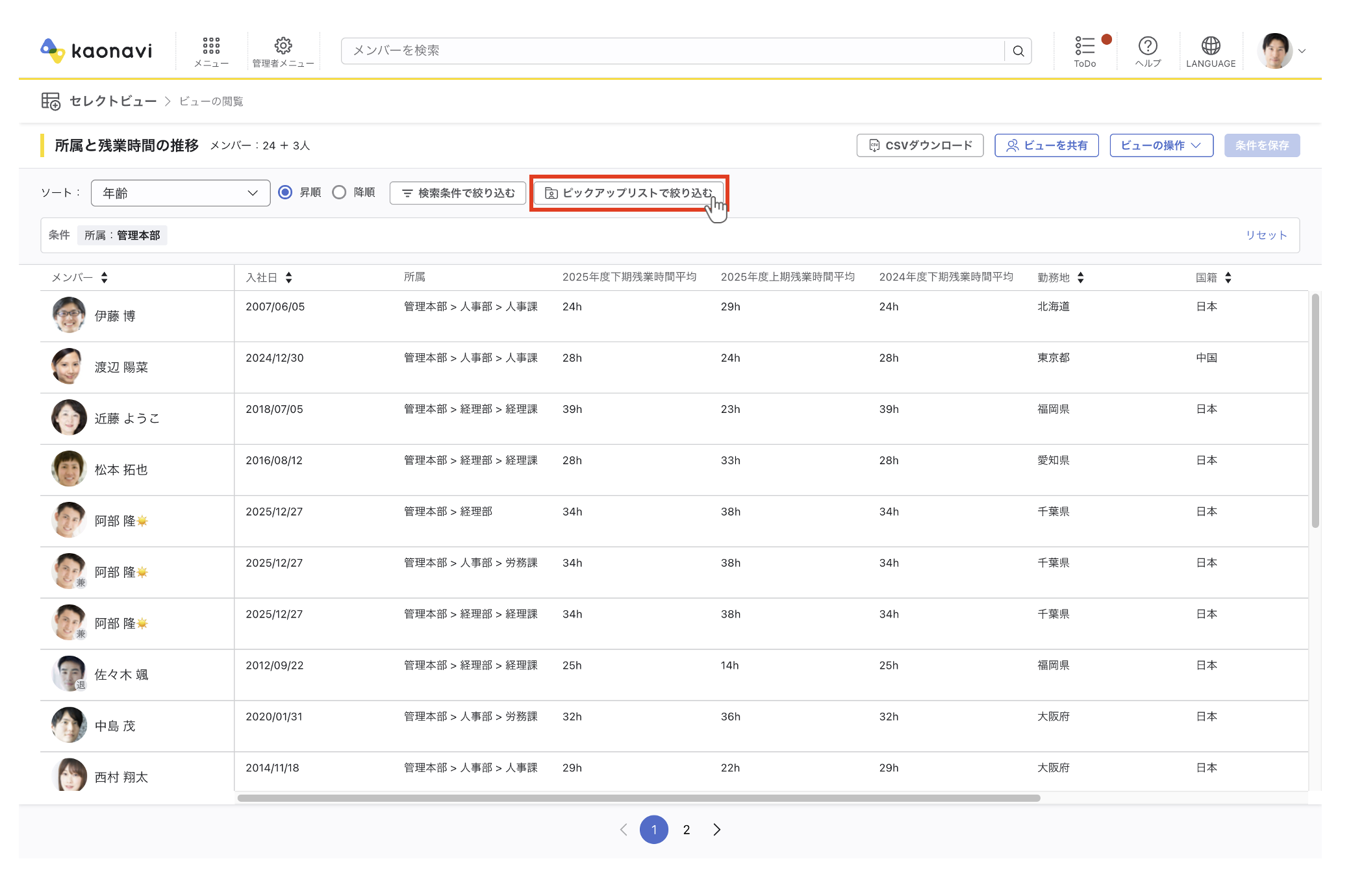Screen dimensions: 1364x896
Task: Sort by 勤務地 column arrows
Action: click(1080, 277)
